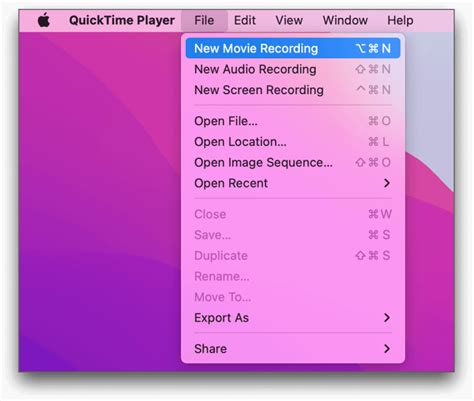Expand the Share submenu

293,349
